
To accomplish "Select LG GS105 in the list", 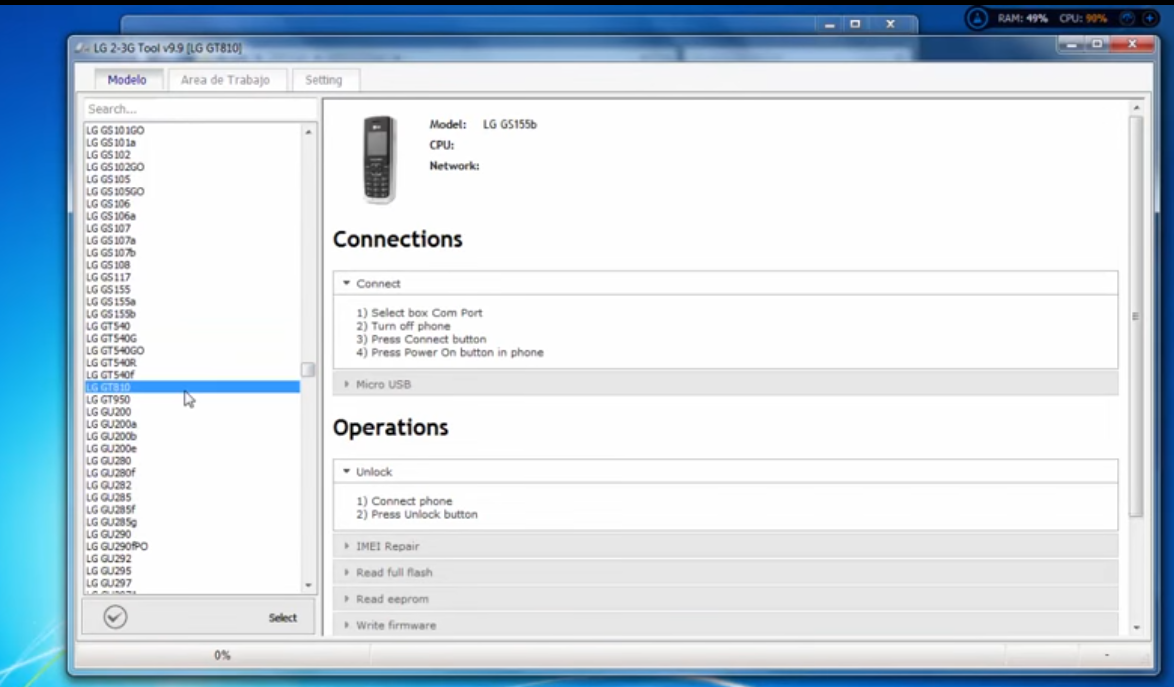I will [192, 179].
